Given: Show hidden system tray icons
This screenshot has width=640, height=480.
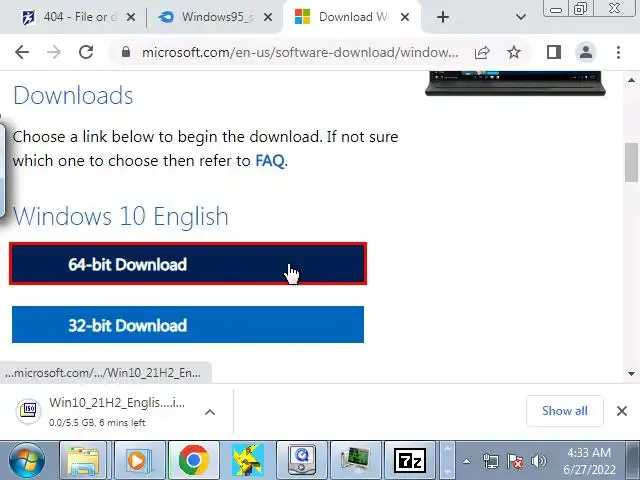Looking at the screenshot, I should pyautogui.click(x=466, y=462).
